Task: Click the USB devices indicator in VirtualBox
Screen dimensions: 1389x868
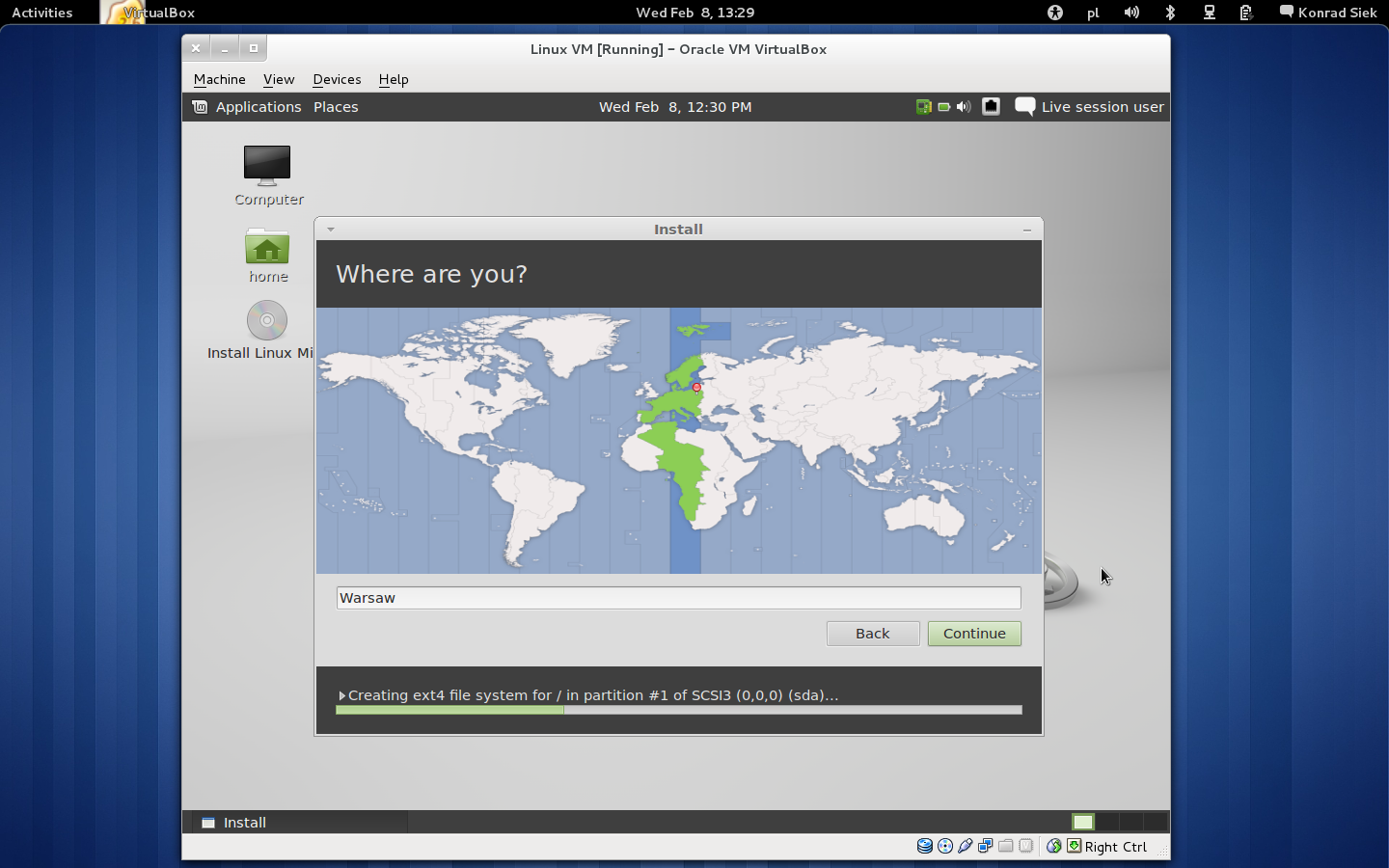Action: coord(966,846)
